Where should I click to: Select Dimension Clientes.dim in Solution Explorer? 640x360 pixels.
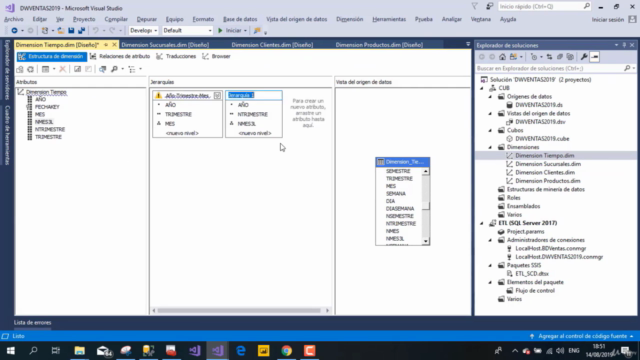(x=544, y=173)
